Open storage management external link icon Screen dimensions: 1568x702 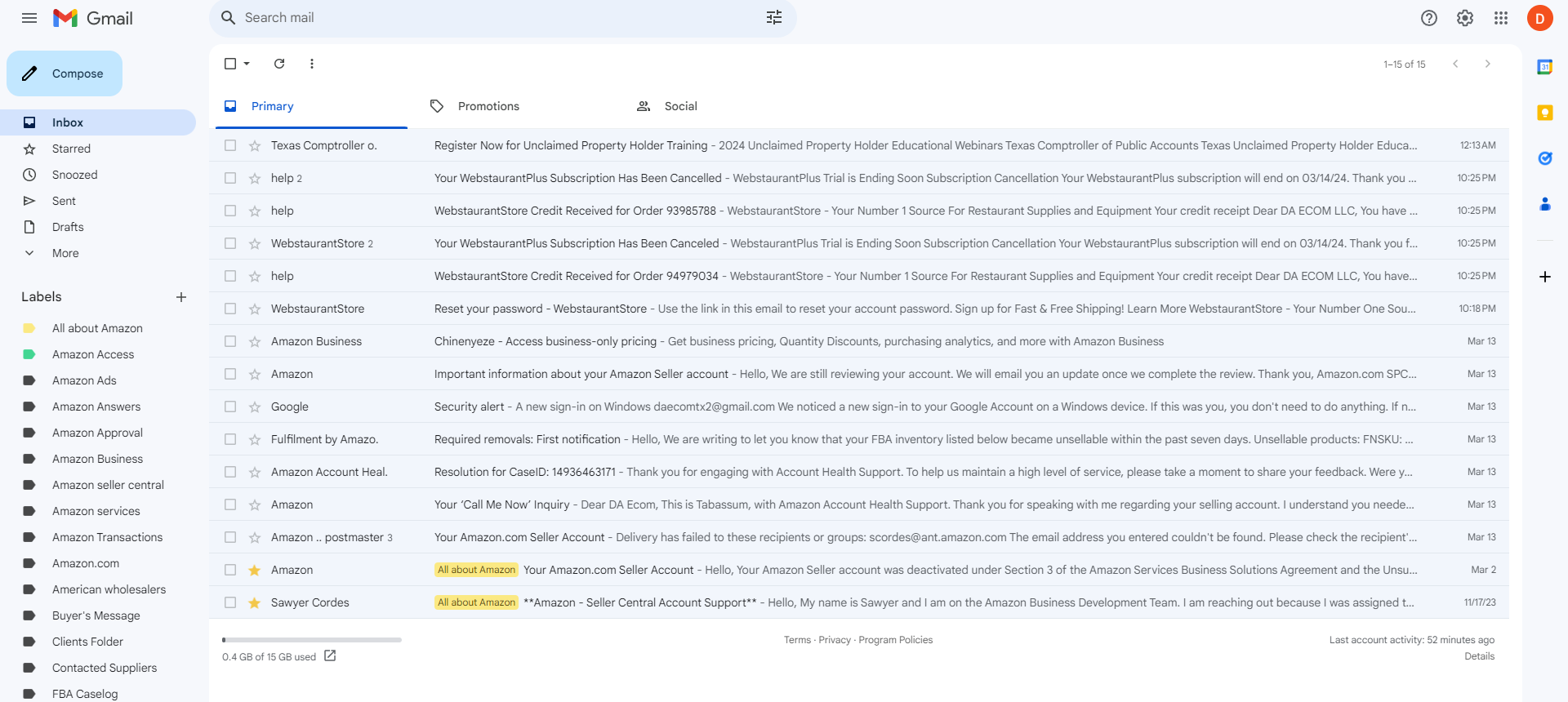tap(330, 656)
